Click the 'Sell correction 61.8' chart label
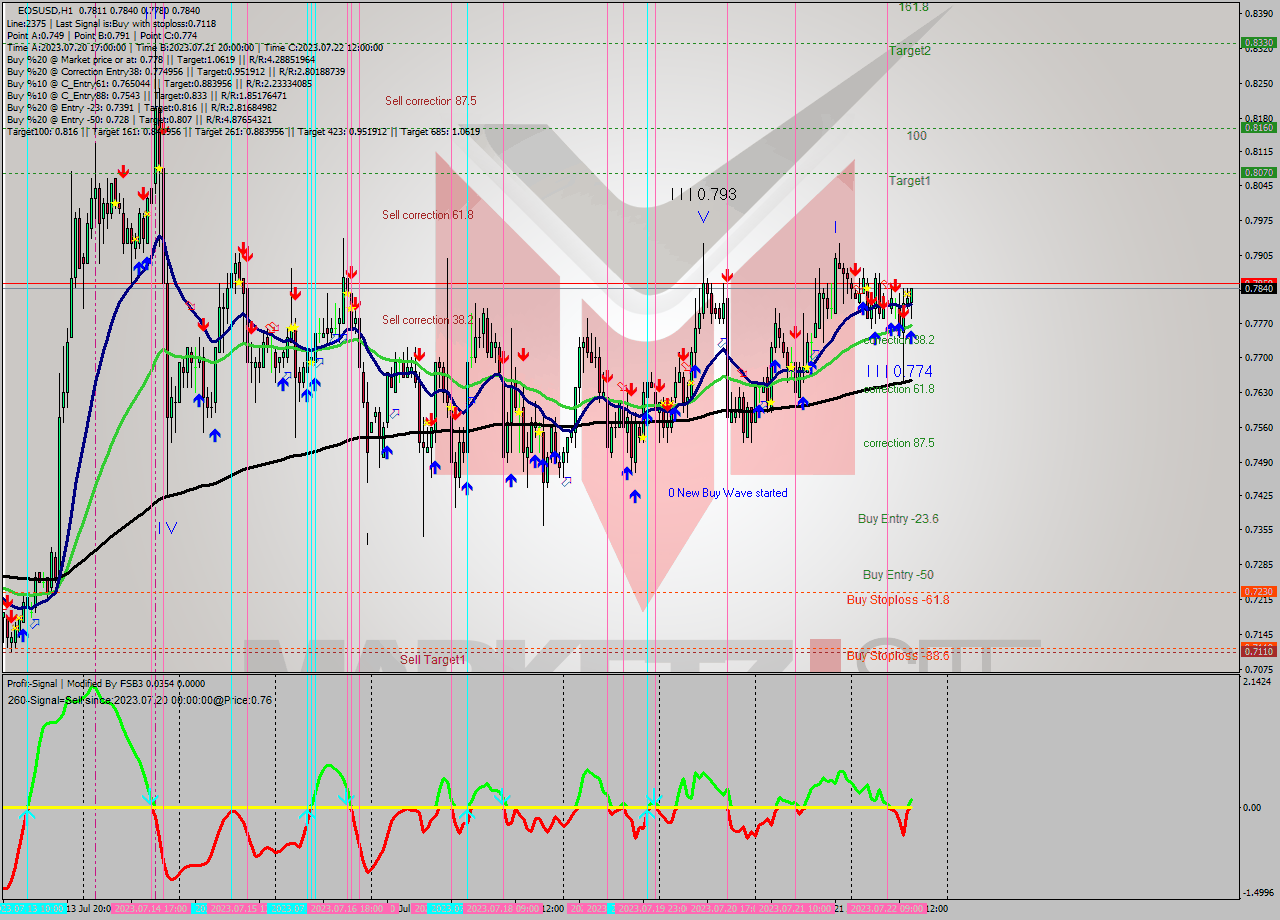This screenshot has height=920, width=1280. pos(428,215)
